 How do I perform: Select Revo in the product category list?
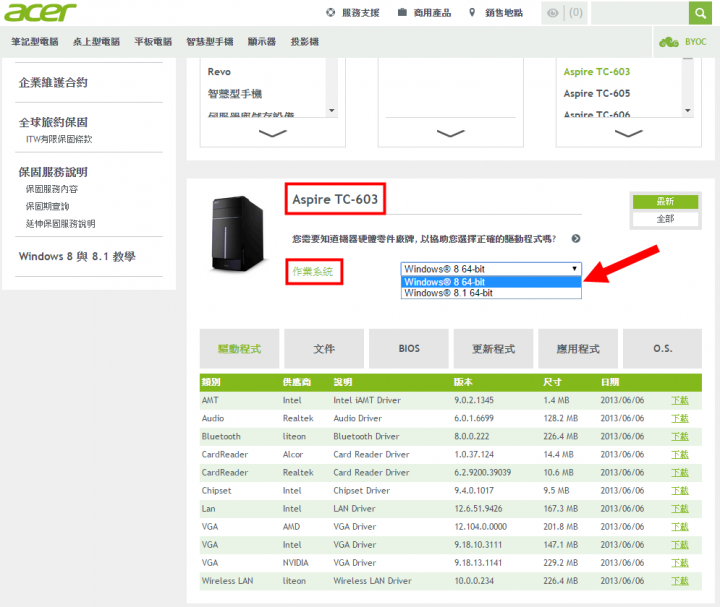pos(219,72)
